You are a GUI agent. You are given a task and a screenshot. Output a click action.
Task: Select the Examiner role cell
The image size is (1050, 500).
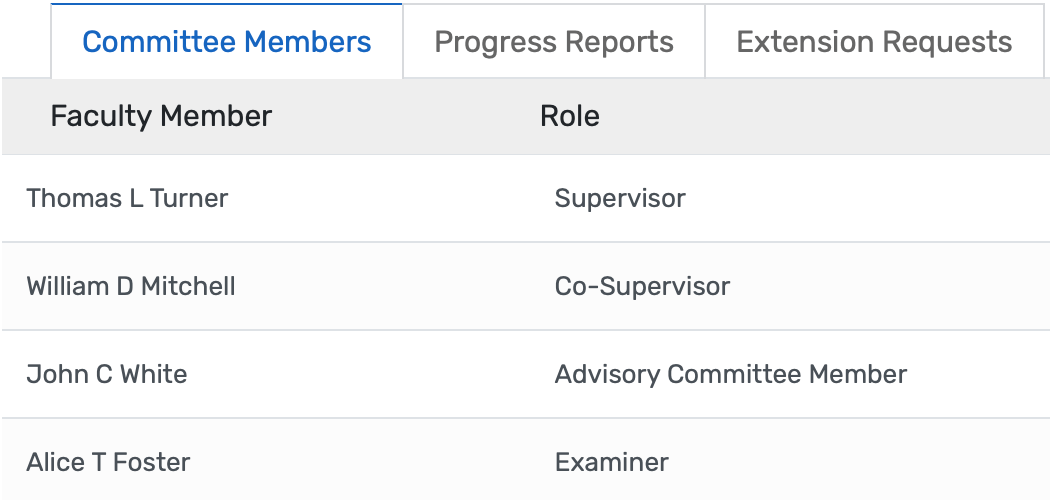click(x=612, y=462)
